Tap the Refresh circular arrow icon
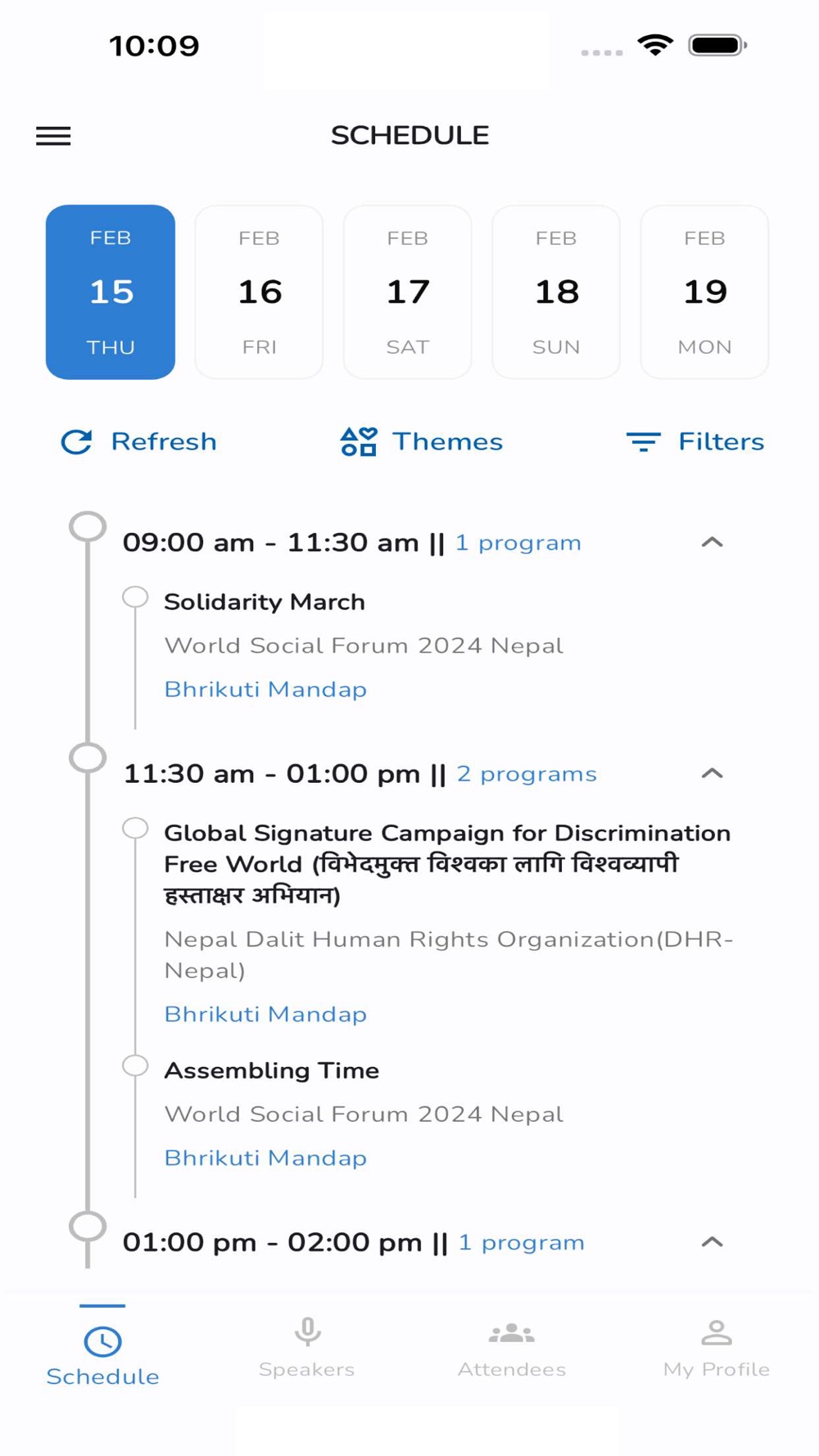The image size is (819, 1456). (77, 442)
